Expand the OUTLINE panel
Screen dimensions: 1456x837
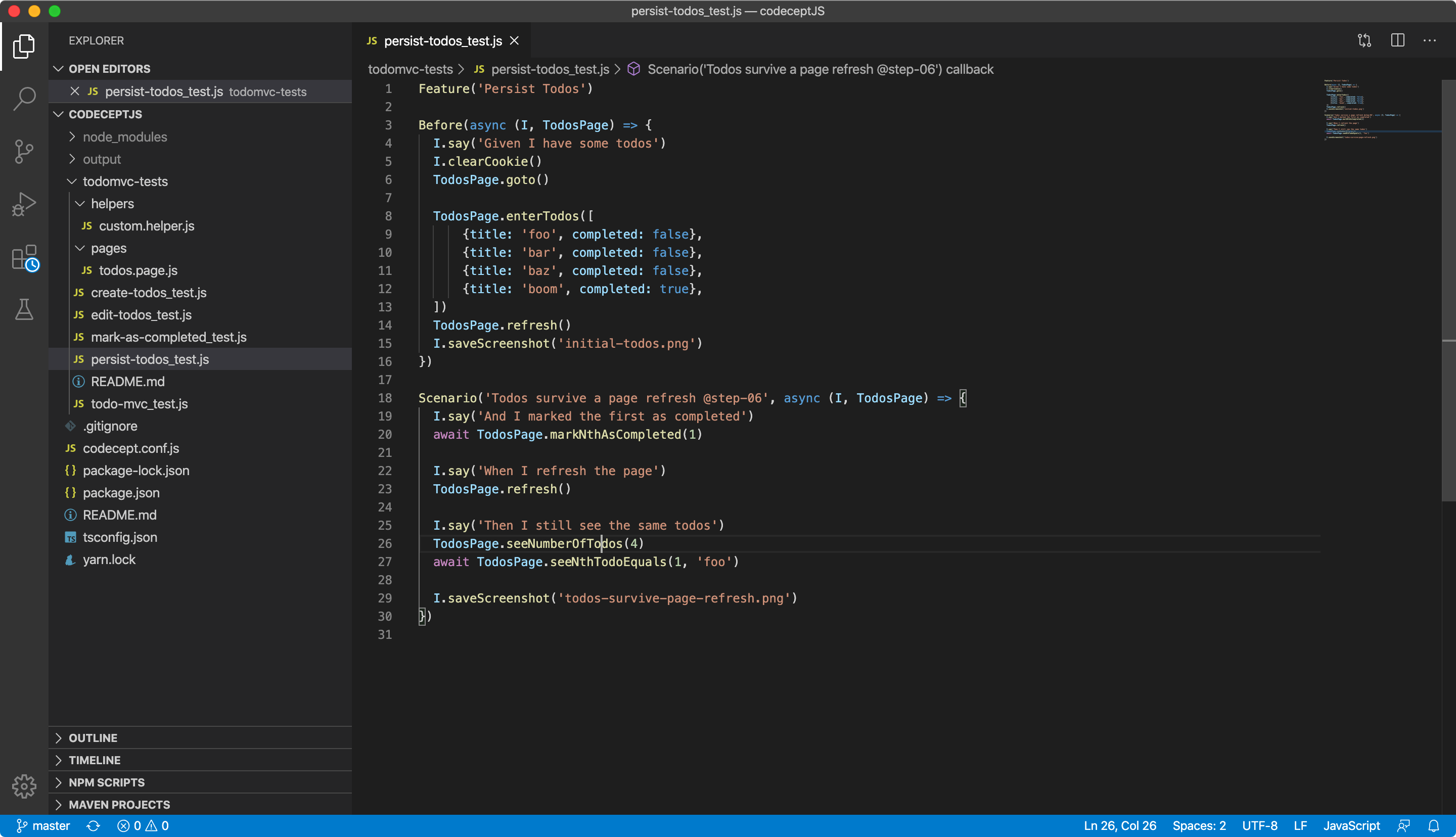coord(200,737)
